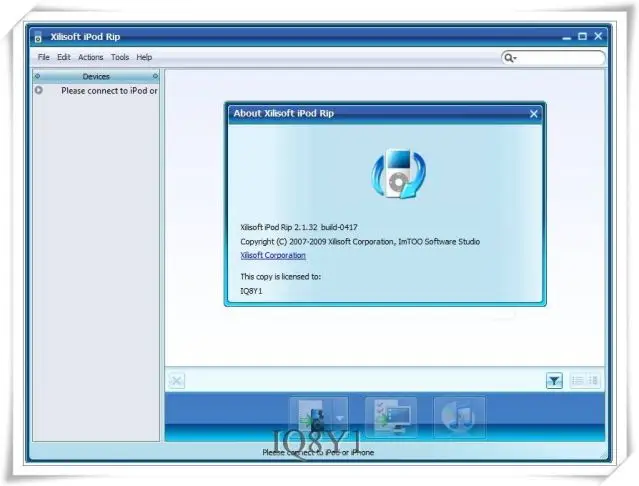This screenshot has width=639, height=486.
Task: Click the Devices panel header
Action: [96, 76]
